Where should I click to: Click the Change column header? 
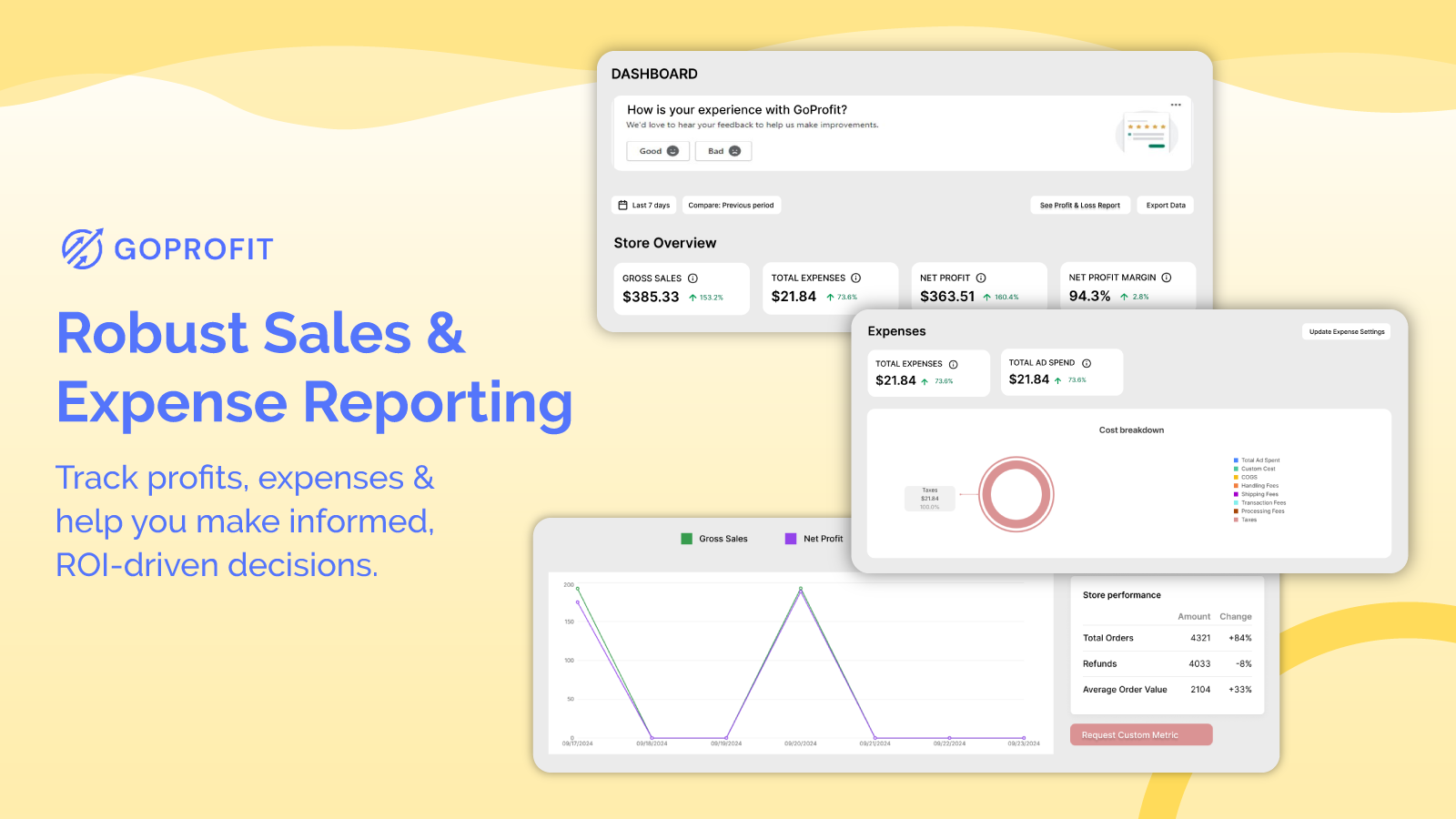point(1236,617)
